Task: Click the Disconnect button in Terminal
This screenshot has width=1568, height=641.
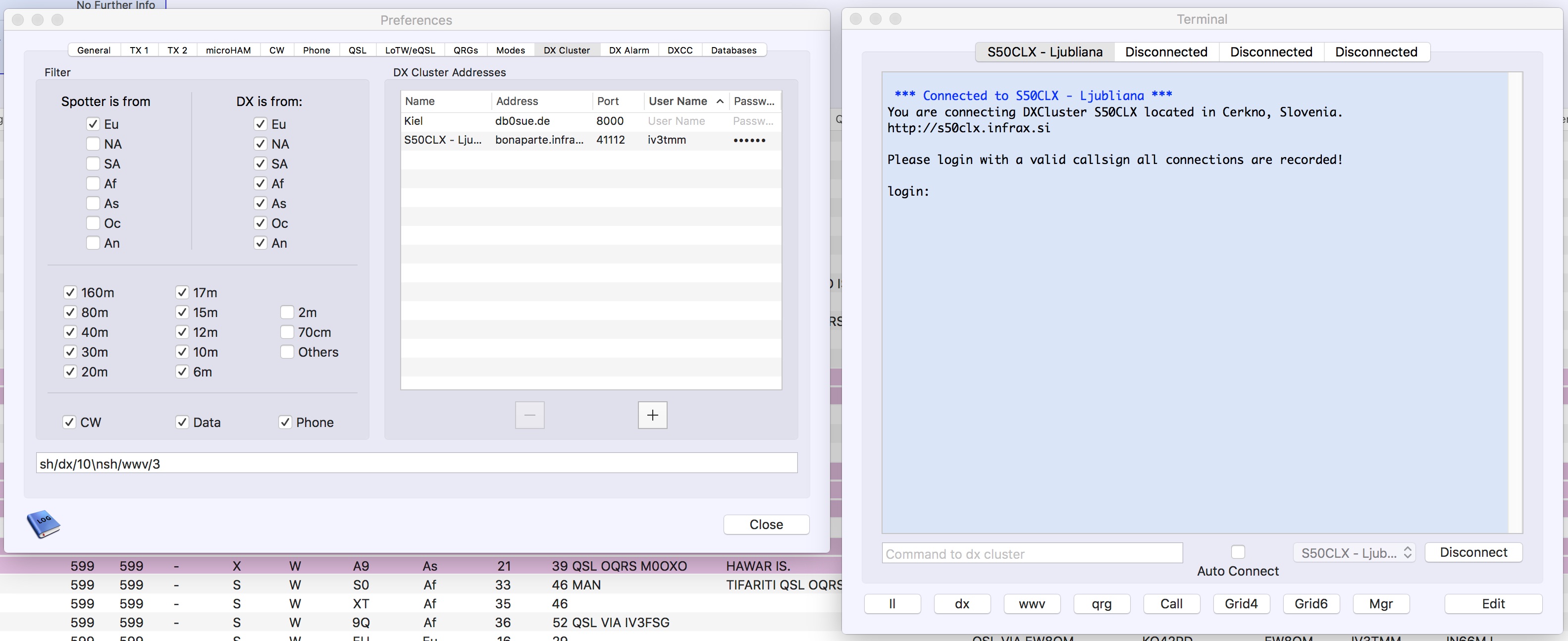Action: 1473,552
